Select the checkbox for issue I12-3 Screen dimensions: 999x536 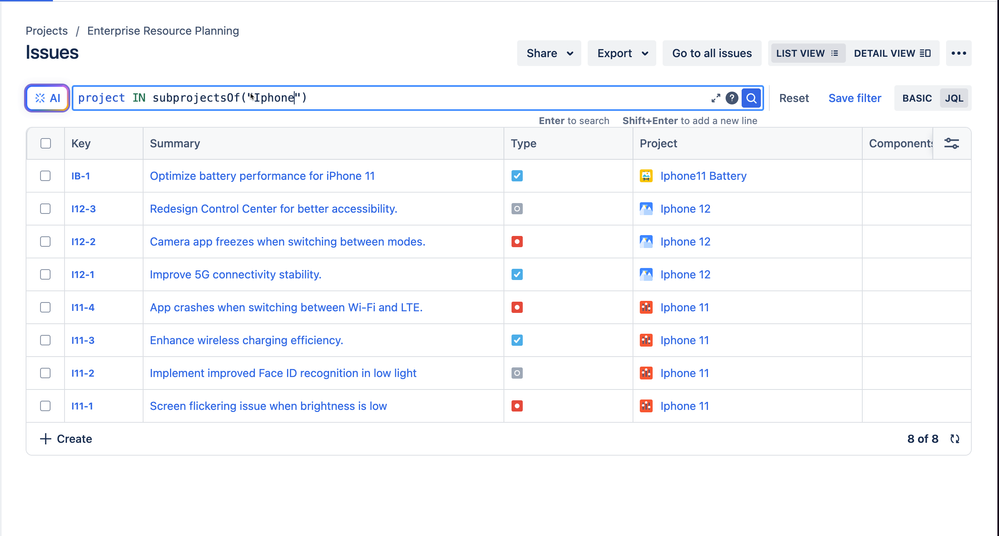(45, 209)
